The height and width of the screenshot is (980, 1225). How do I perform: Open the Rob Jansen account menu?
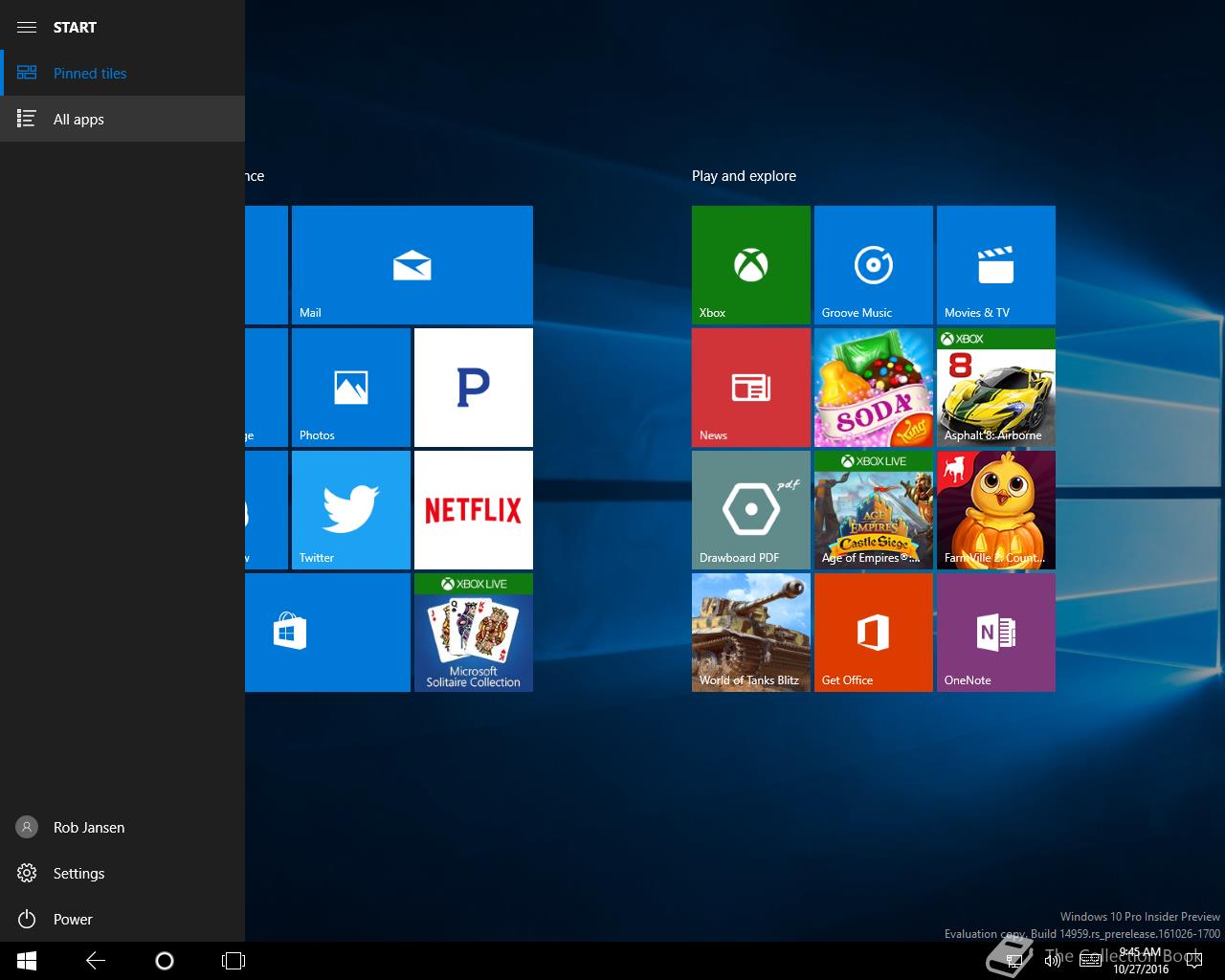[x=122, y=827]
